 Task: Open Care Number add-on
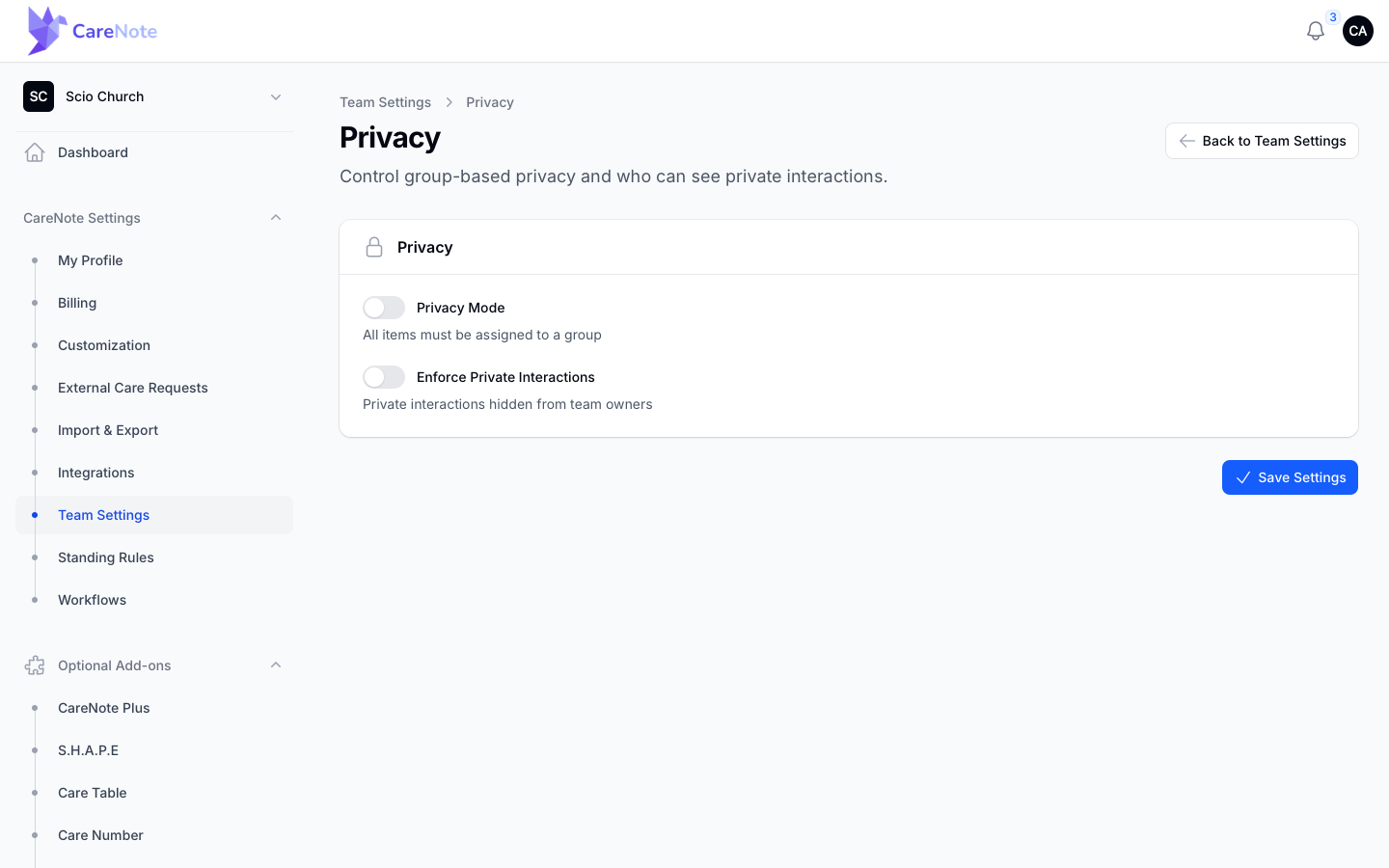(x=154, y=835)
